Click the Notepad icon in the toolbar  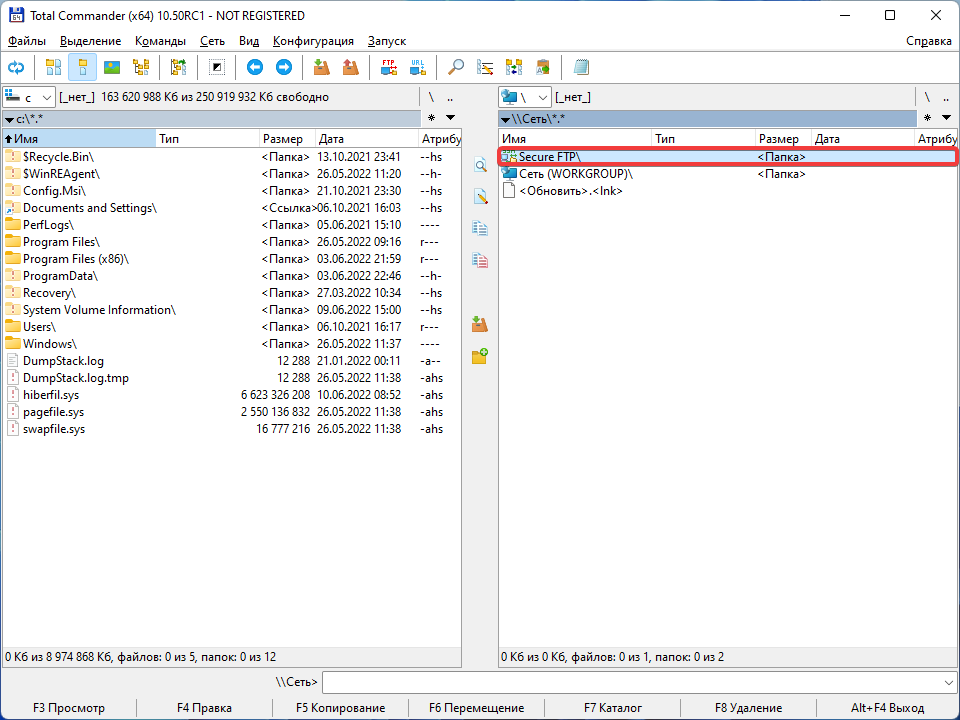coord(582,67)
